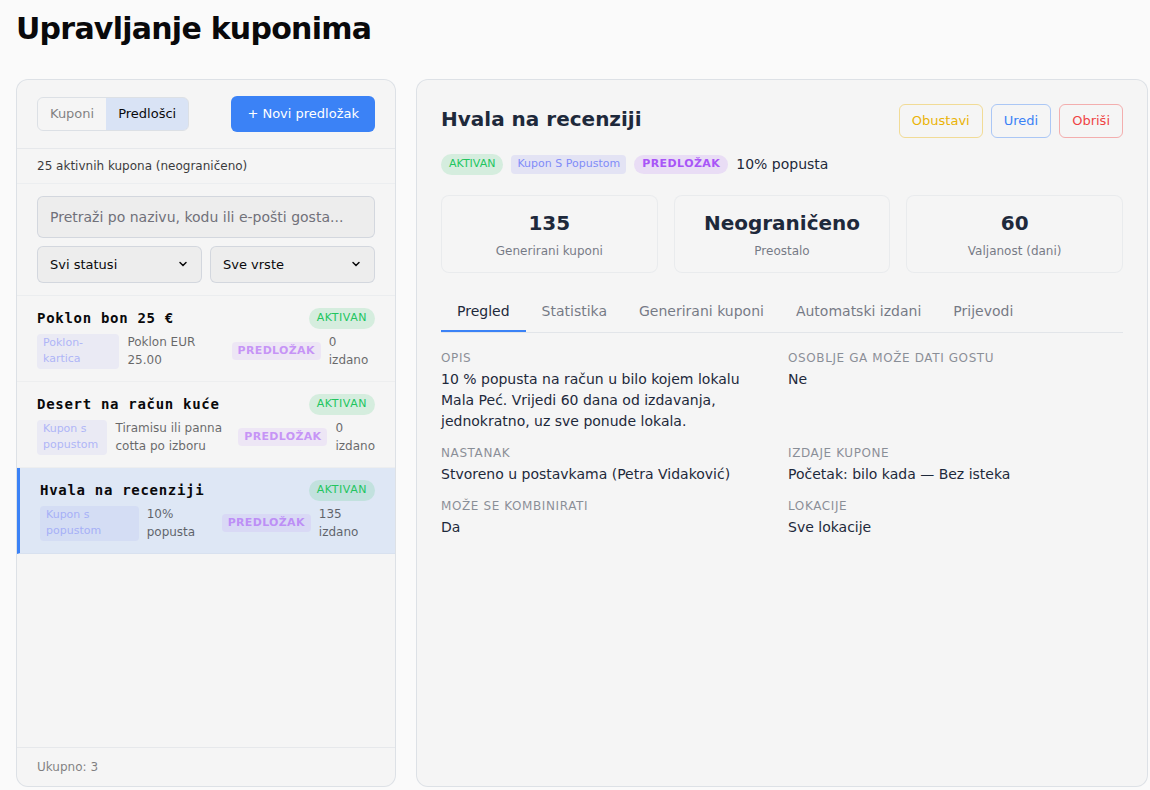Click the 135 Generirani kuponi stat card
This screenshot has width=1150, height=790.
[x=549, y=234]
